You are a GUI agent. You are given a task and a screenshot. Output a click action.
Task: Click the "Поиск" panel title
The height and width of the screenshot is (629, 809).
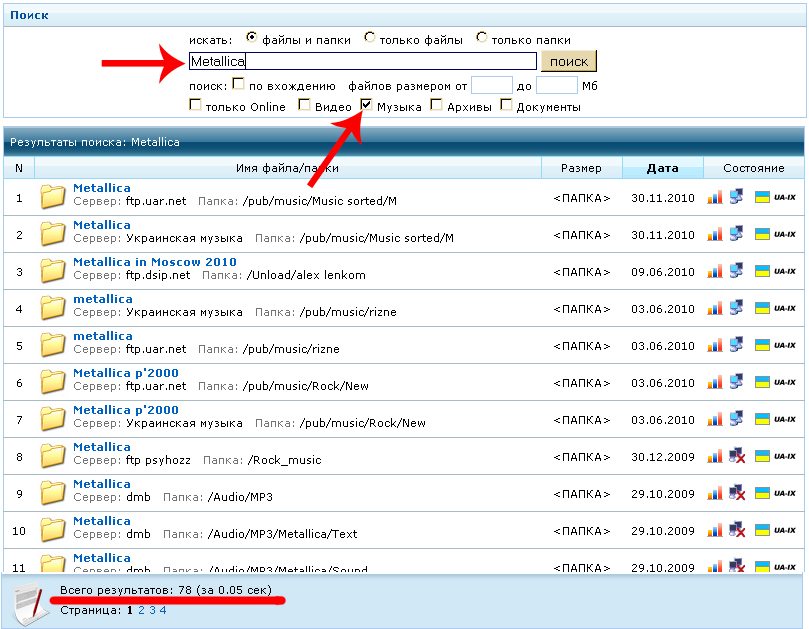click(29, 15)
